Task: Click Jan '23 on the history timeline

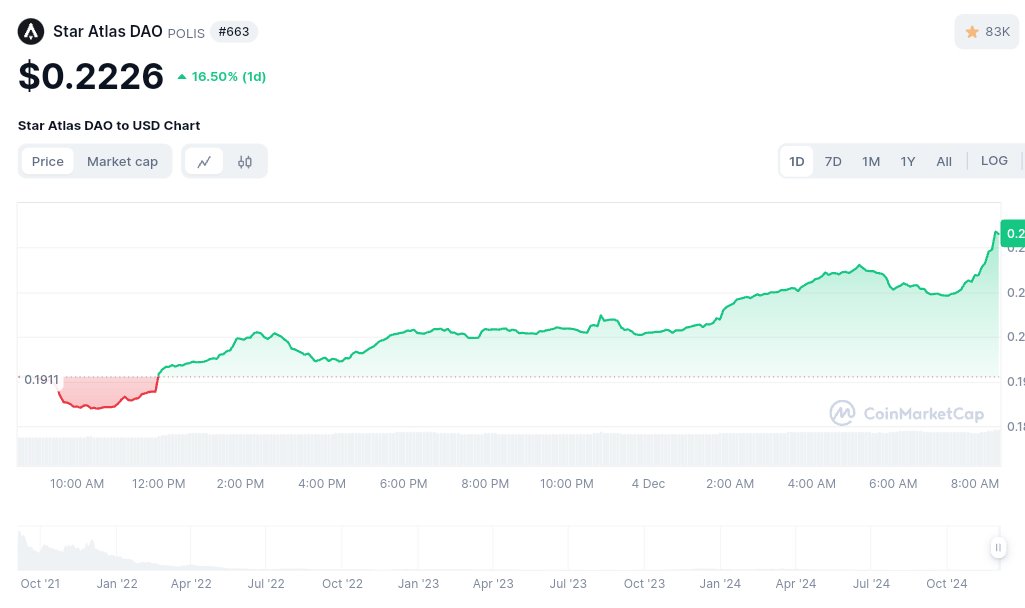Action: pyautogui.click(x=418, y=584)
